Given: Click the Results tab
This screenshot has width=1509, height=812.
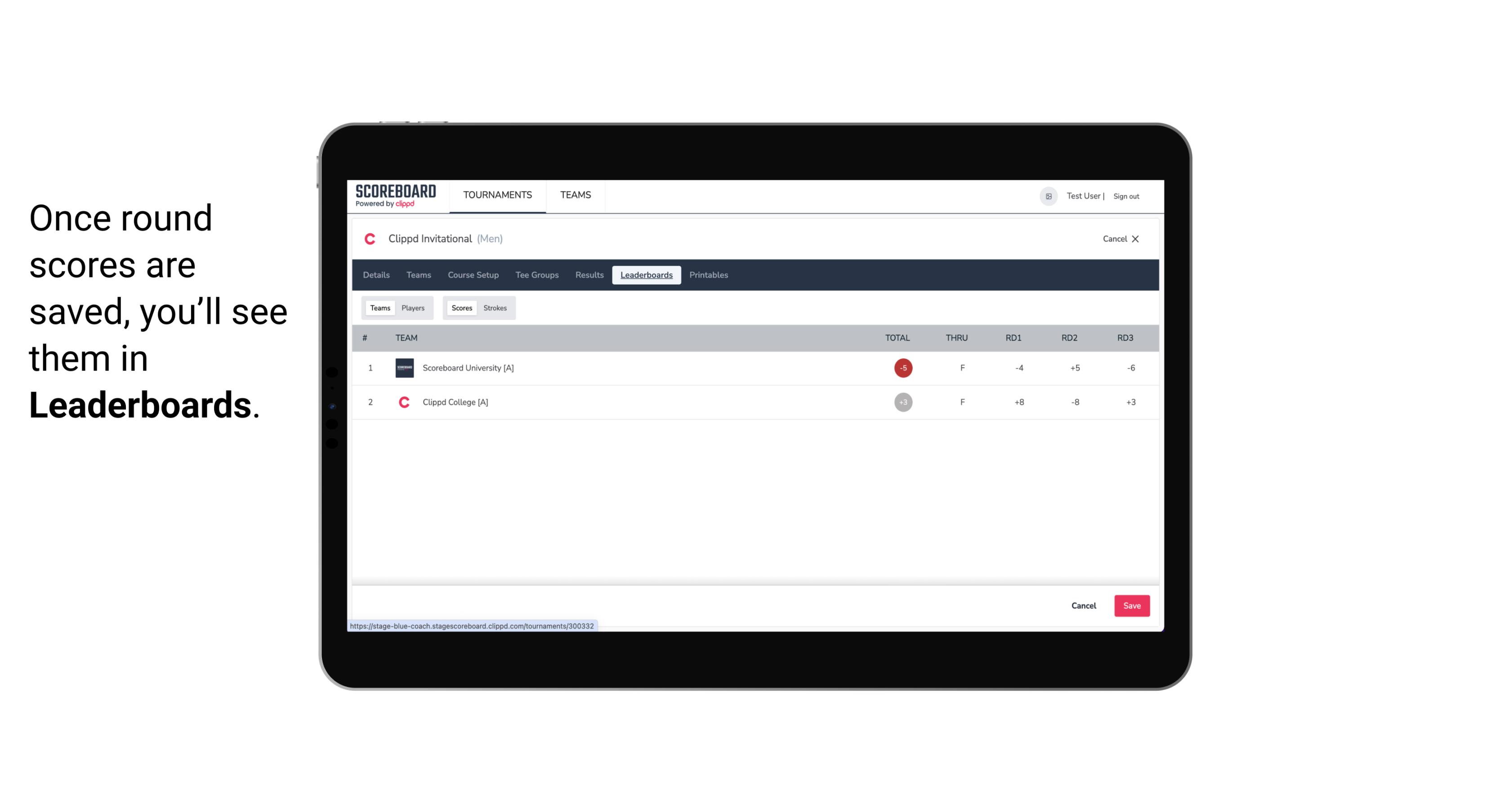Looking at the screenshot, I should (588, 275).
